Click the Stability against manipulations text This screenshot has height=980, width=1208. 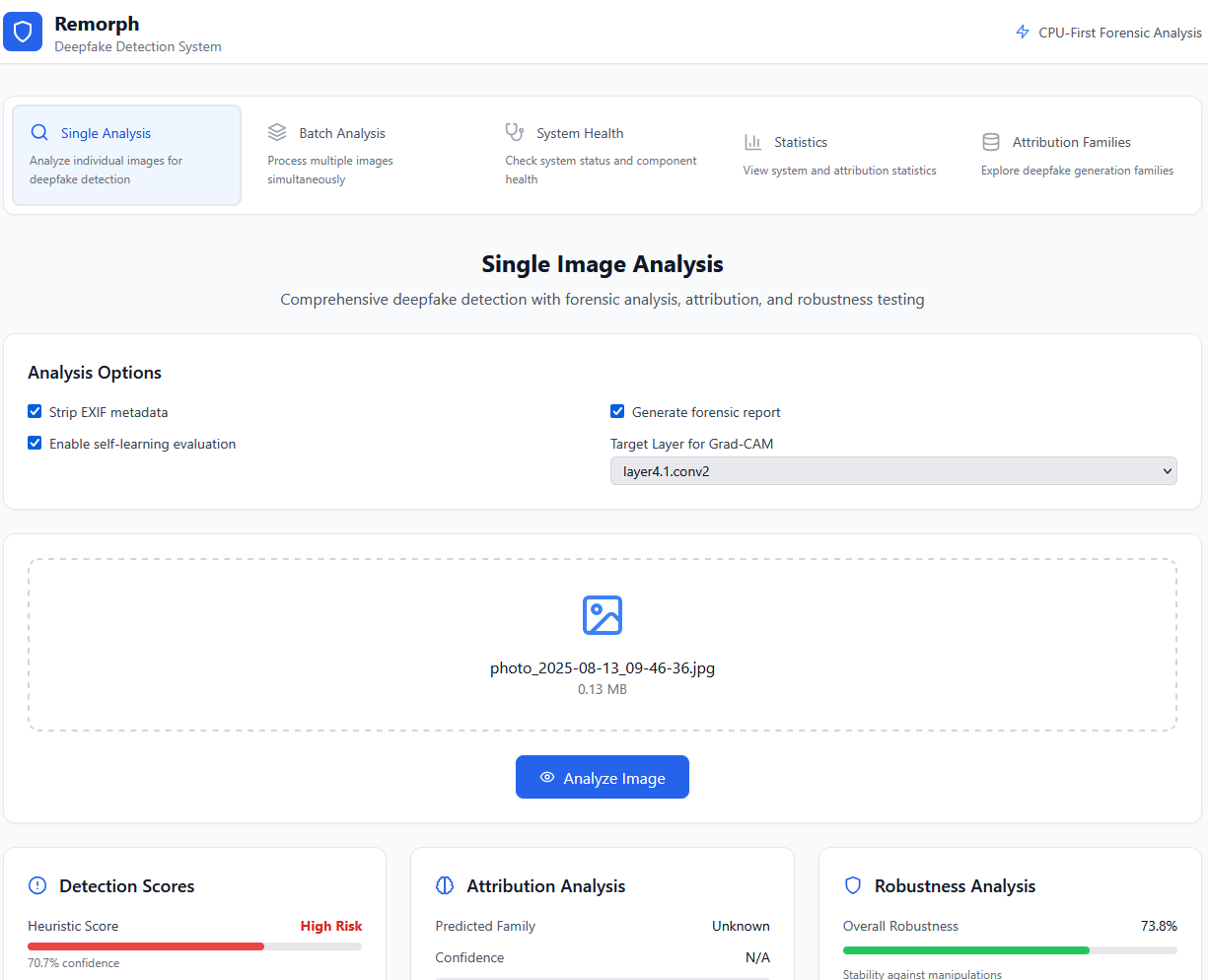tap(922, 974)
